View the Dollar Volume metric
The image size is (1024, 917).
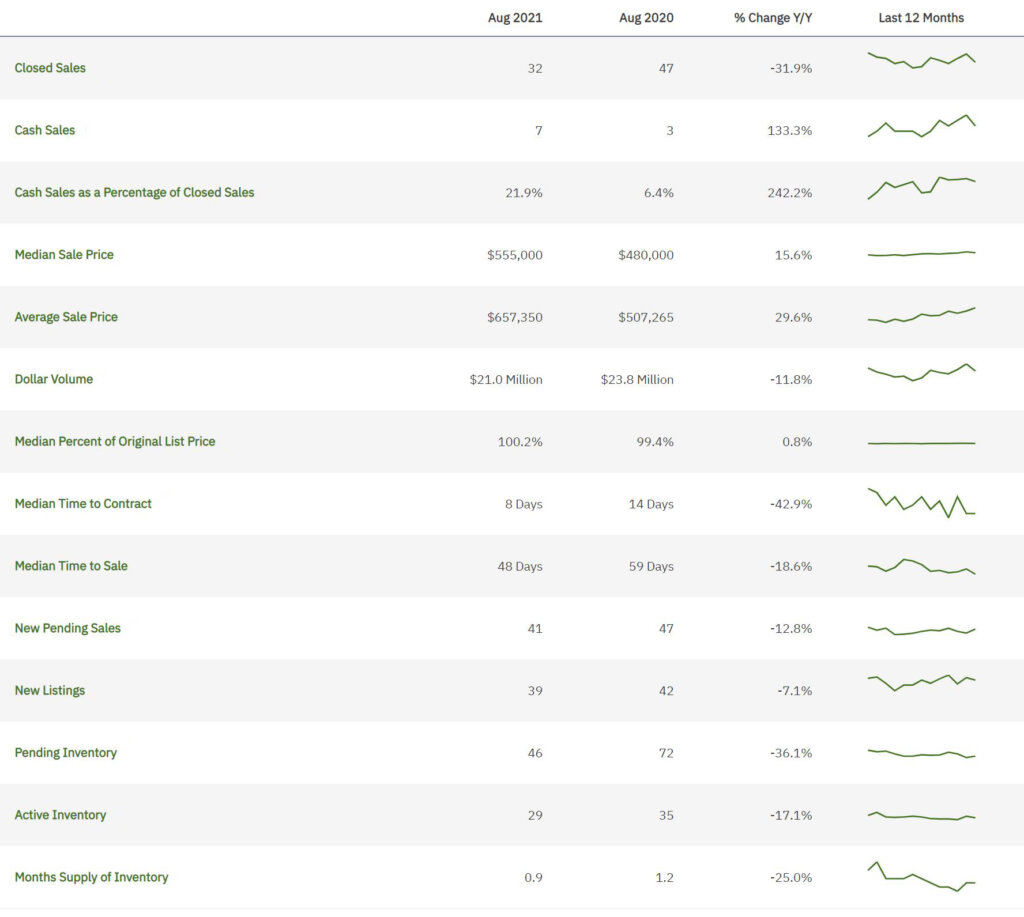(x=53, y=379)
